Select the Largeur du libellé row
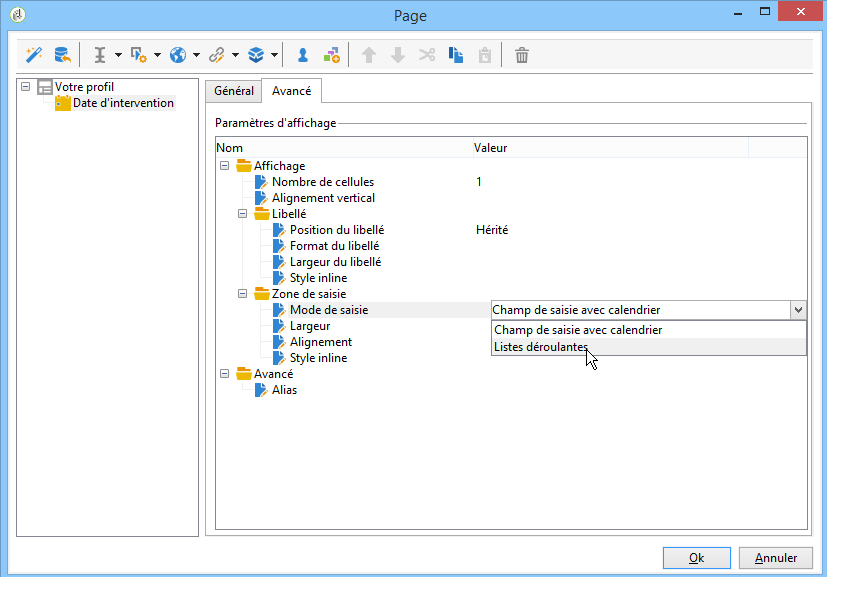The image size is (843, 593). click(335, 262)
